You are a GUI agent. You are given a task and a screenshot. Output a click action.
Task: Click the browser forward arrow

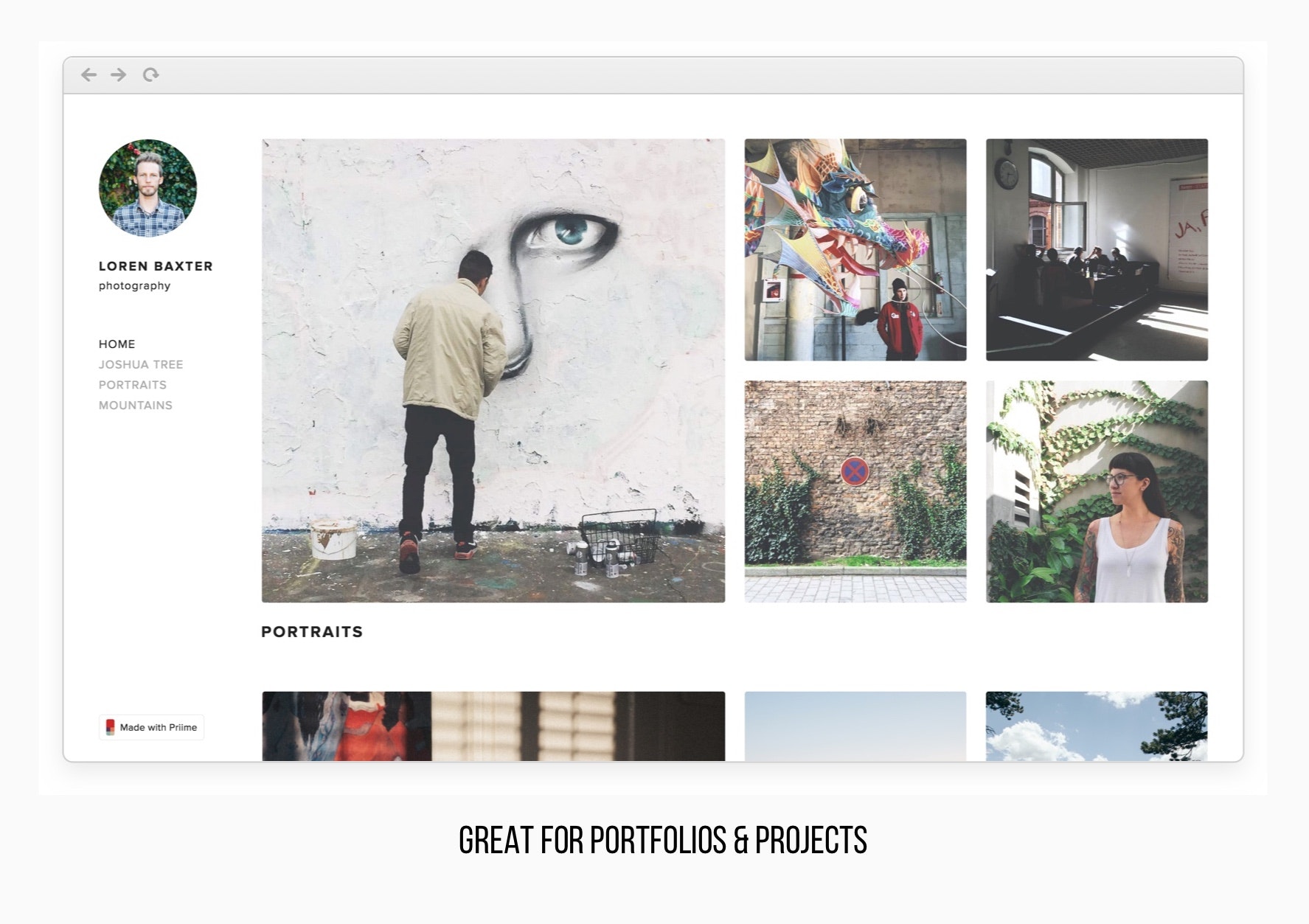[x=119, y=74]
